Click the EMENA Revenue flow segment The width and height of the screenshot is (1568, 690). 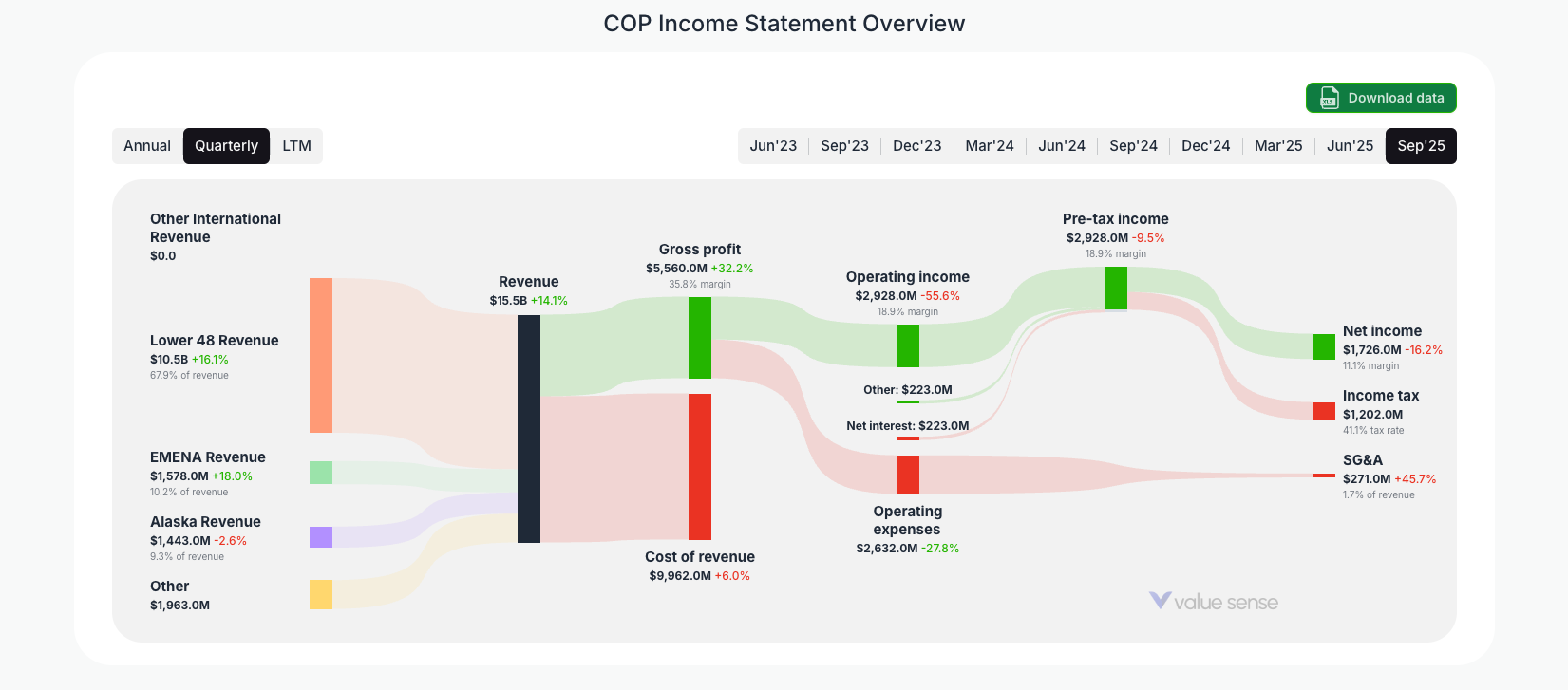pos(319,473)
